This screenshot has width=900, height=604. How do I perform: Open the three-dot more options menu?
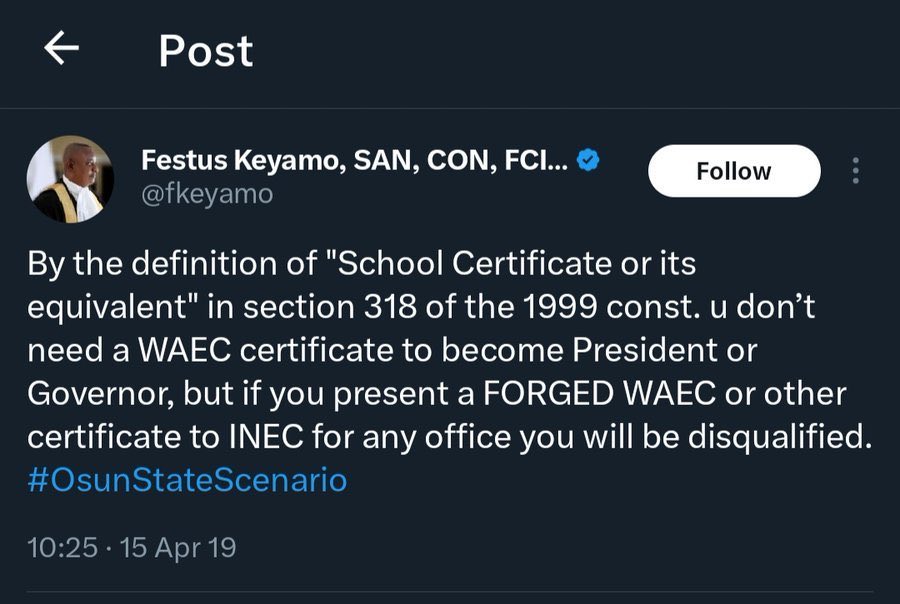click(x=855, y=171)
